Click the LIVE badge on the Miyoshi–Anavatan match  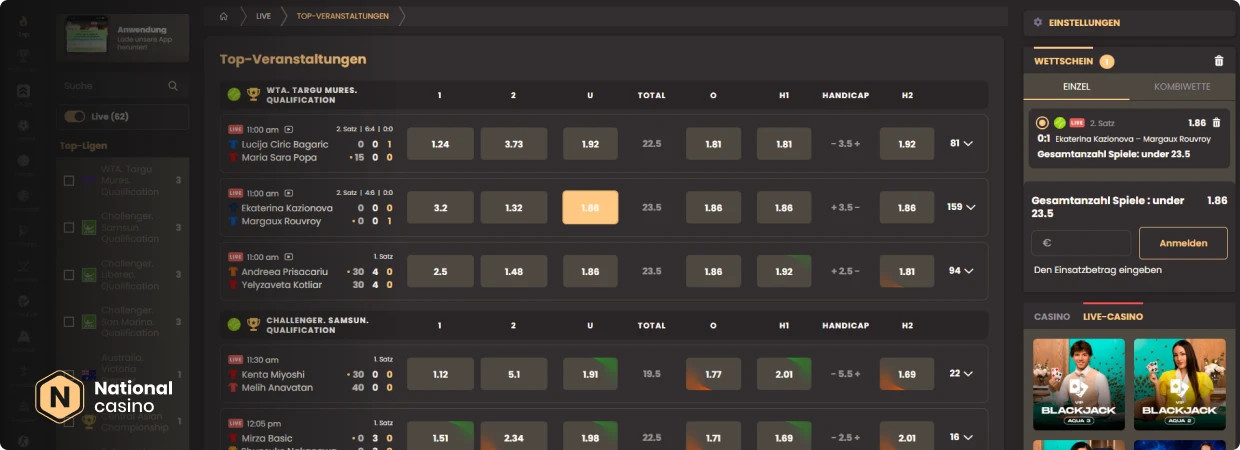235,359
